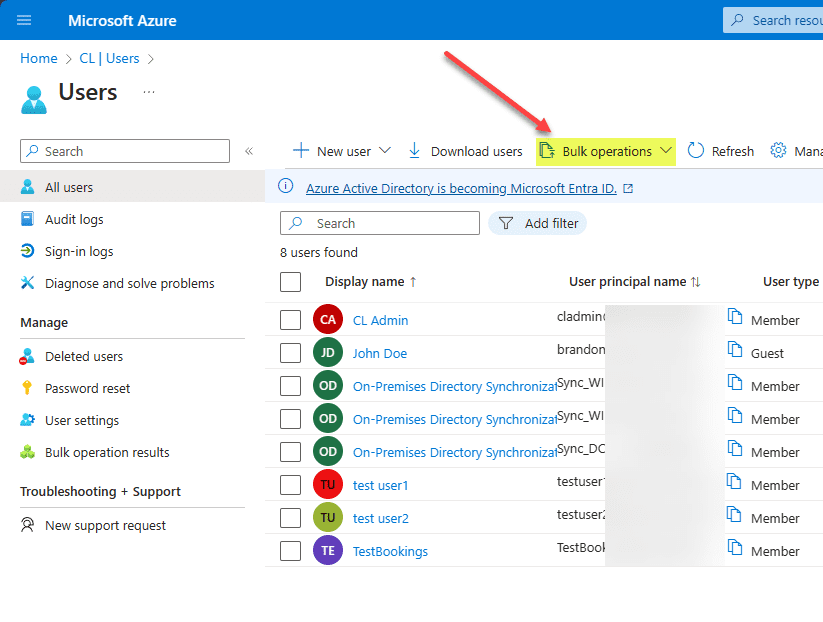This screenshot has width=823, height=622.
Task: Copy John Doe's user principal name
Action: pos(735,350)
